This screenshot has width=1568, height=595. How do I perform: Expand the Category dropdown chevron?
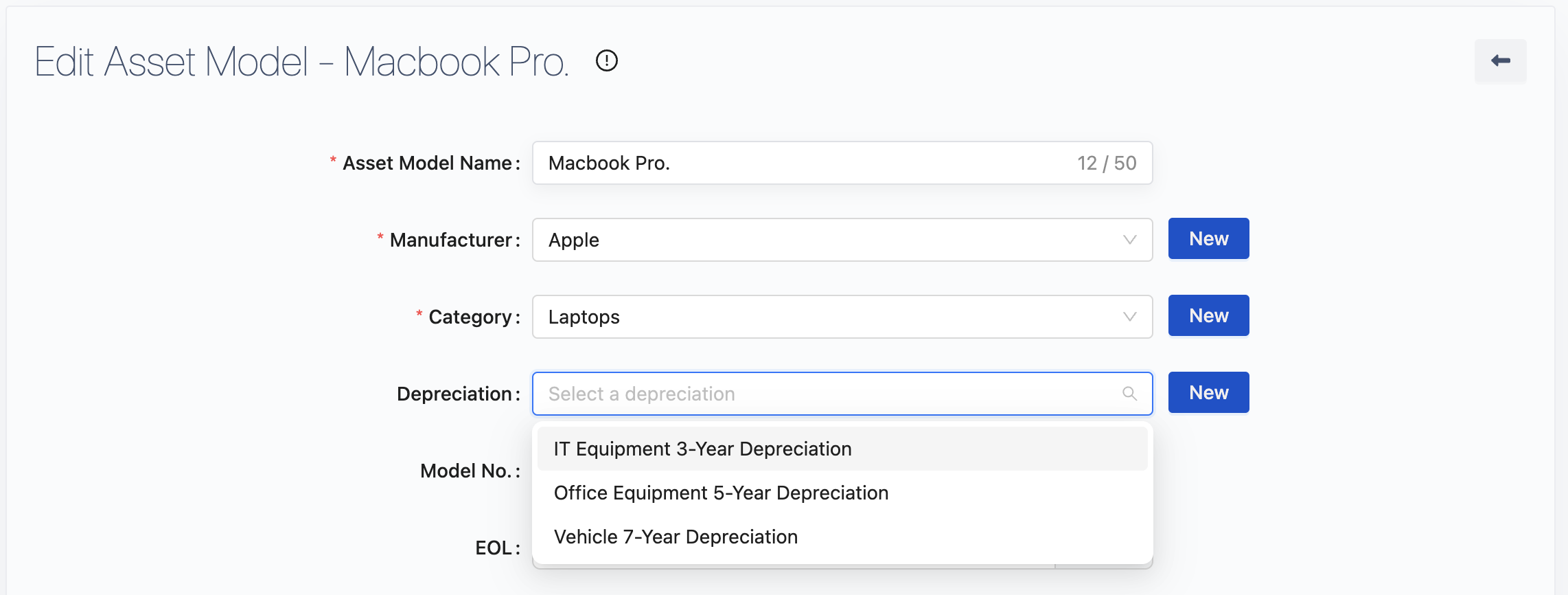(x=1129, y=317)
